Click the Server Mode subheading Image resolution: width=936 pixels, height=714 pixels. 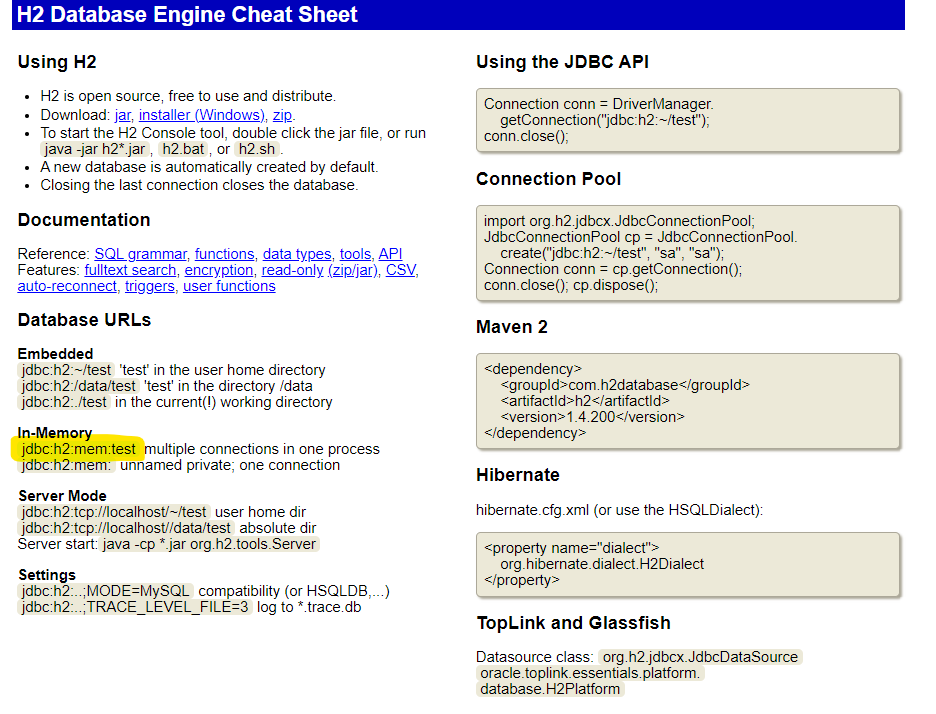pyautogui.click(x=62, y=496)
